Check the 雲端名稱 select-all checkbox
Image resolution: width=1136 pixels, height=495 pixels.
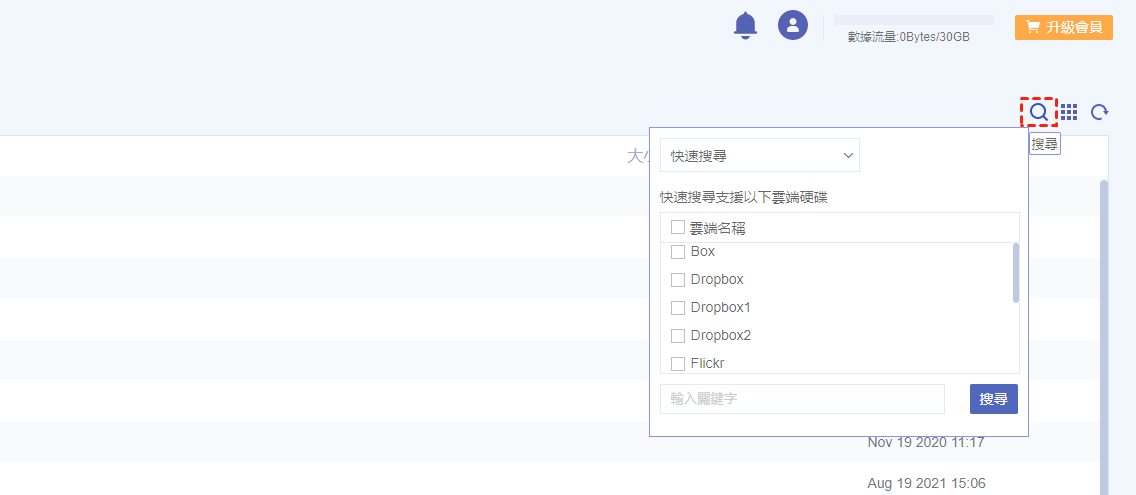click(x=678, y=228)
